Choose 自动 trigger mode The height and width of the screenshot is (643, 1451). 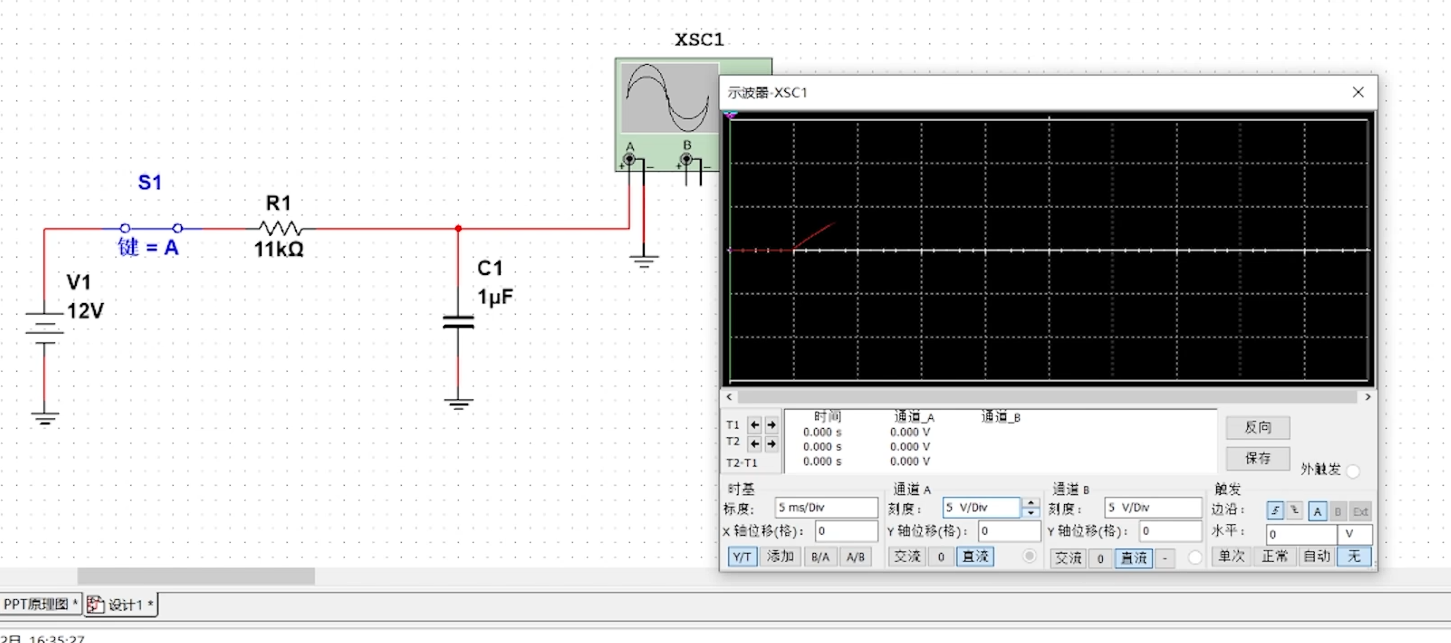pyautogui.click(x=1316, y=556)
